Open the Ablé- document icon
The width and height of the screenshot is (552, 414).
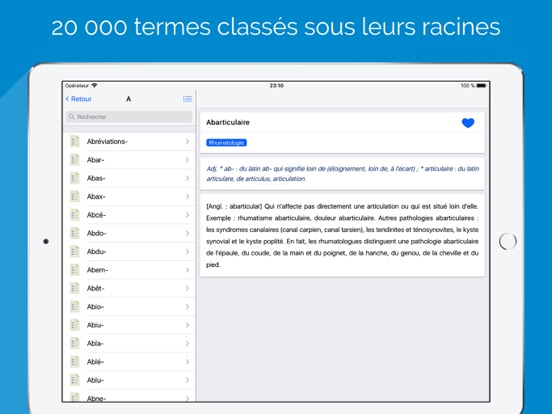(x=75, y=362)
